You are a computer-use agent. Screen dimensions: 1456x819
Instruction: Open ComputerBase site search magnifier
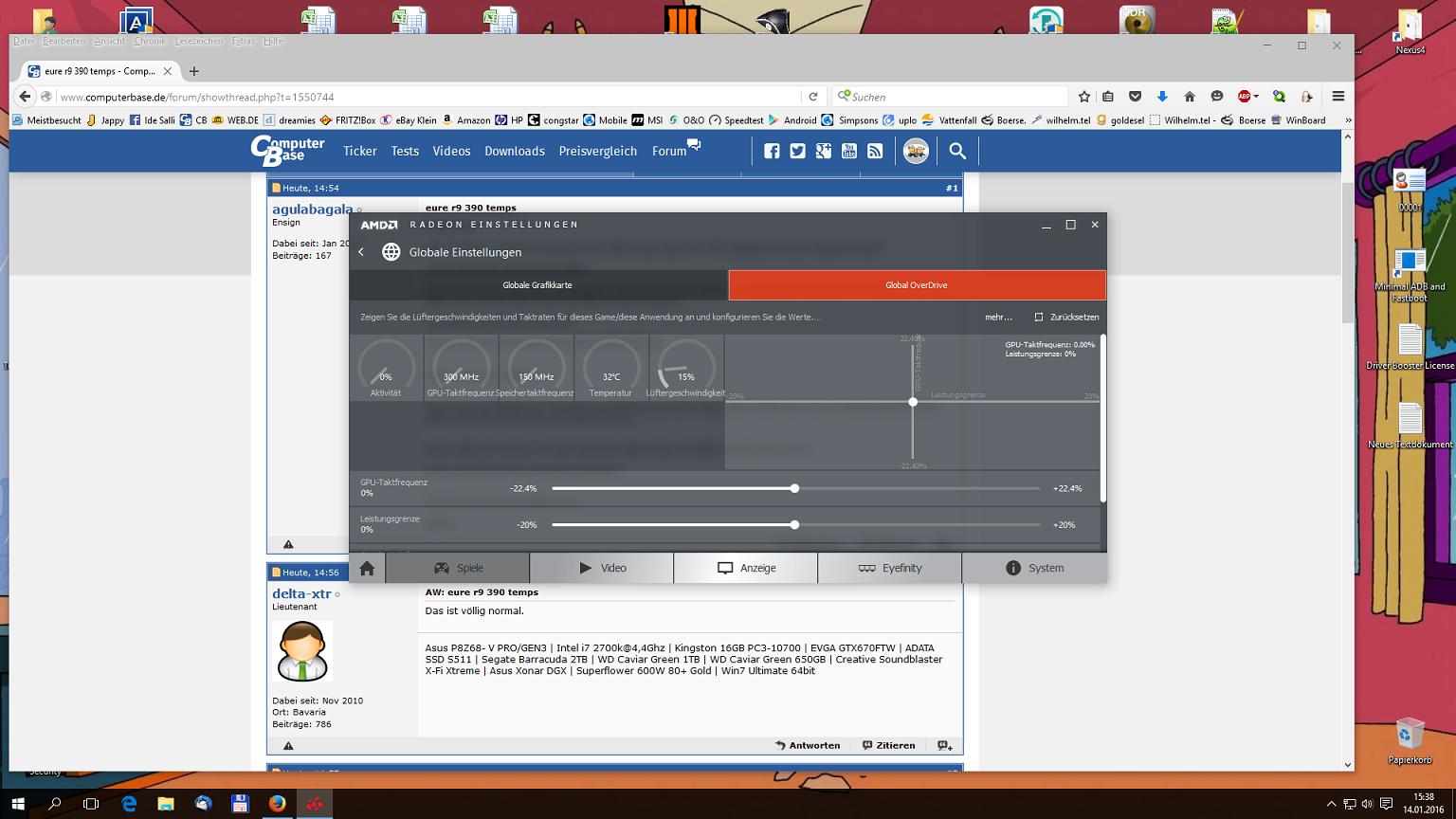(x=957, y=151)
